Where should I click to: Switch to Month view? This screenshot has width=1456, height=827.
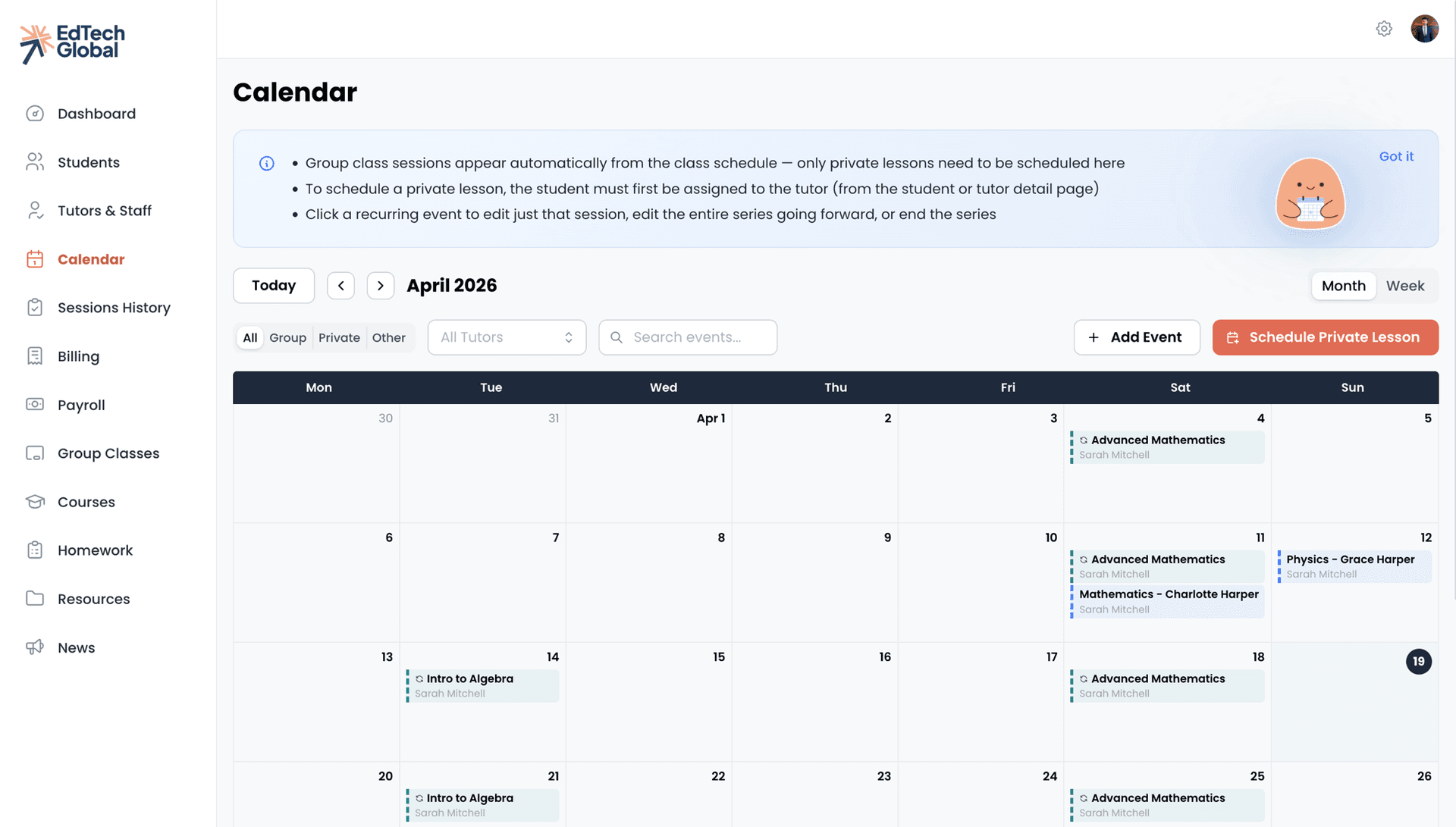click(x=1343, y=286)
